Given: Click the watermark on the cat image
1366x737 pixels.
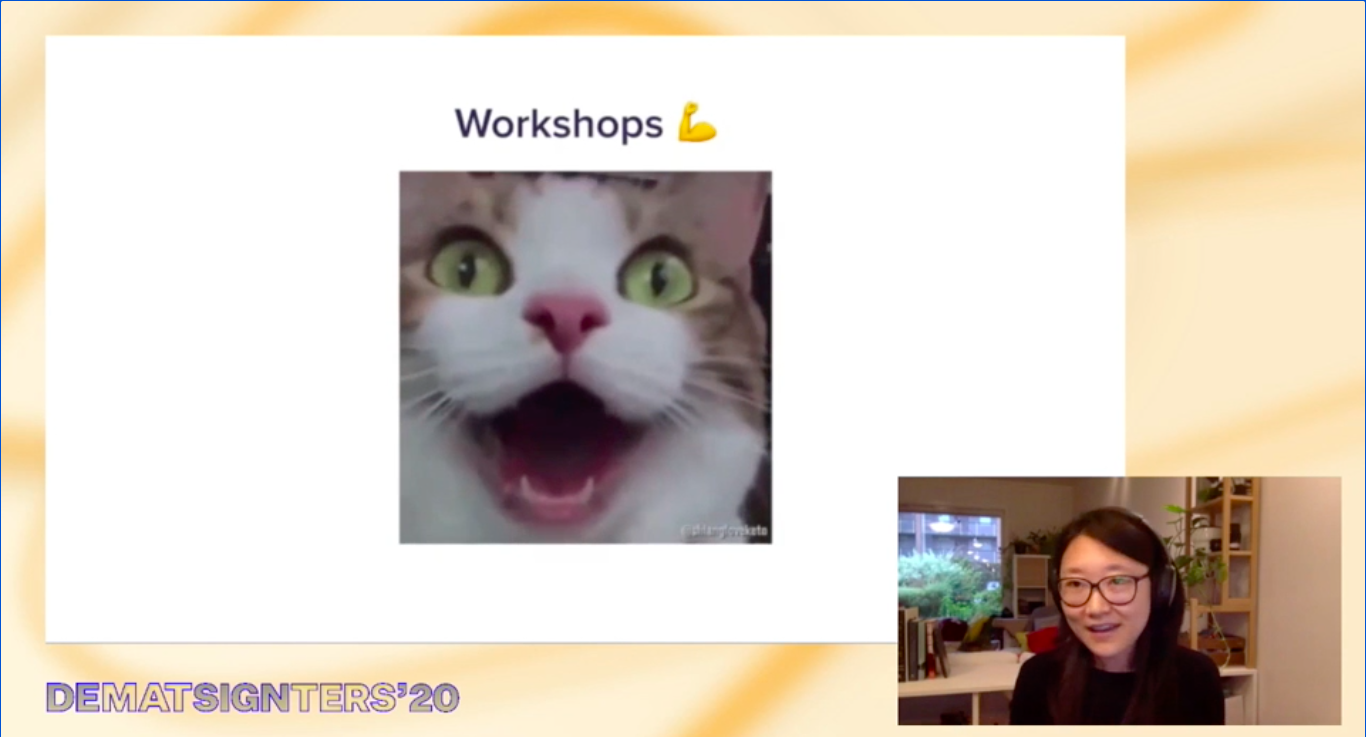Looking at the screenshot, I should pos(725,531).
